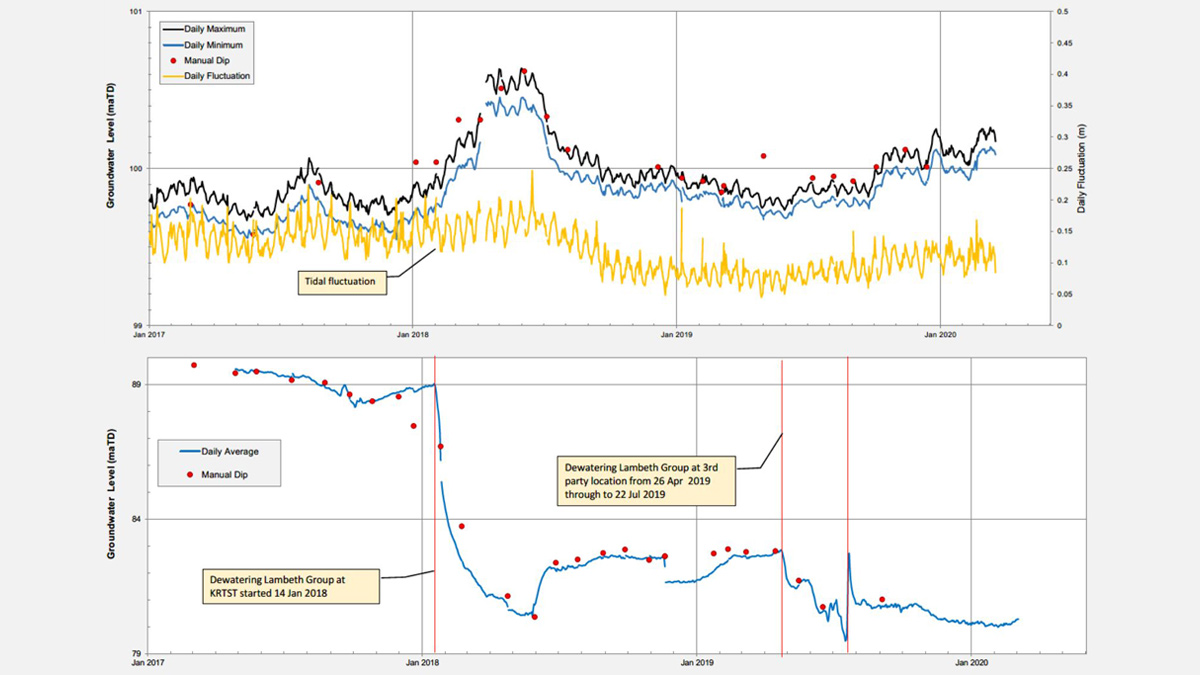Click the 84 tick label on the bottom chart

(x=137, y=519)
